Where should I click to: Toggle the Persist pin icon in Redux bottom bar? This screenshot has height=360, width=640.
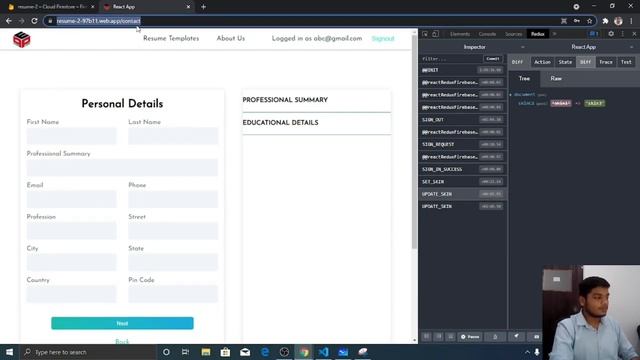point(516,337)
